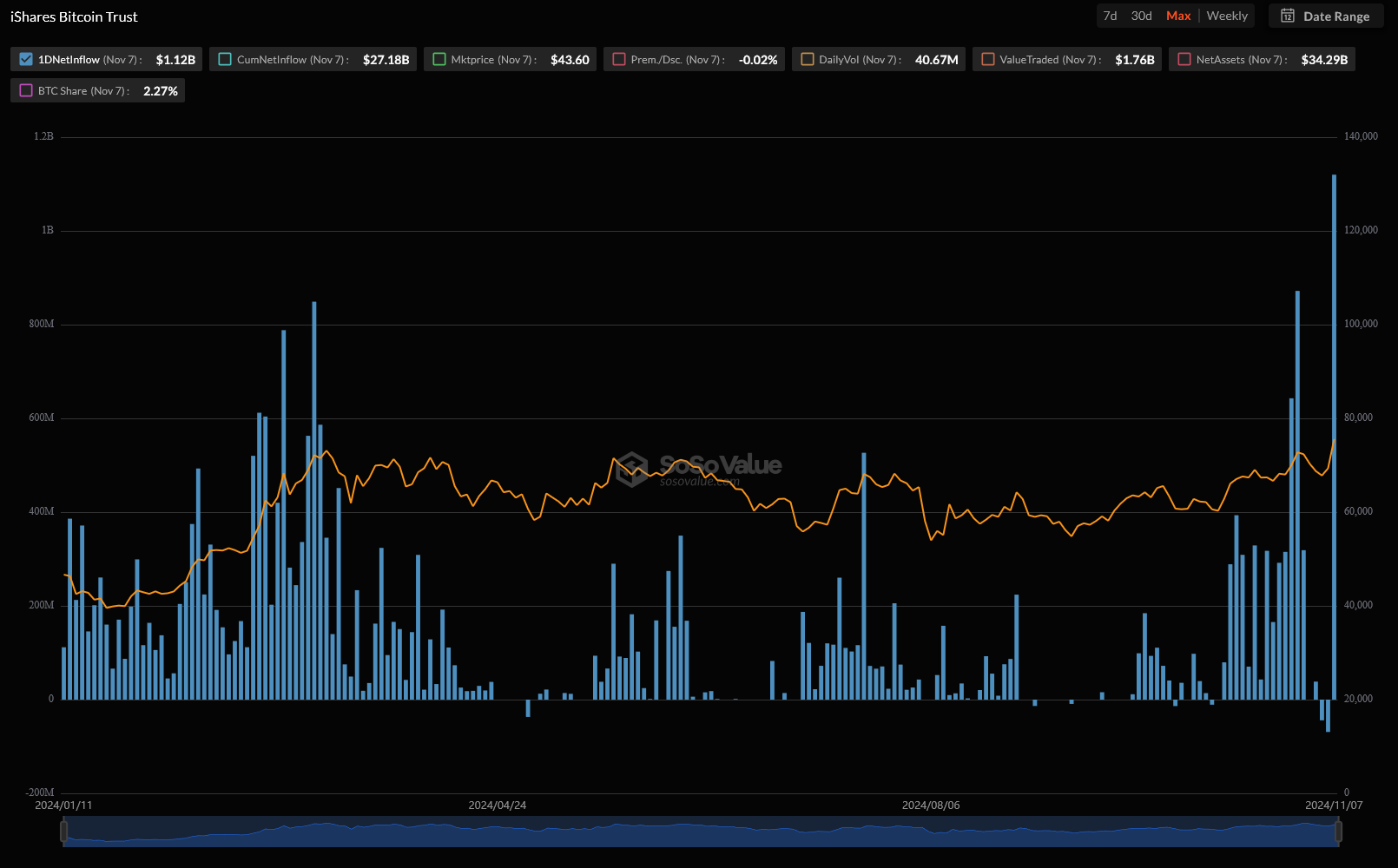This screenshot has height=868, width=1398.
Task: Click the right handle of range slider
Action: pyautogui.click(x=1338, y=832)
